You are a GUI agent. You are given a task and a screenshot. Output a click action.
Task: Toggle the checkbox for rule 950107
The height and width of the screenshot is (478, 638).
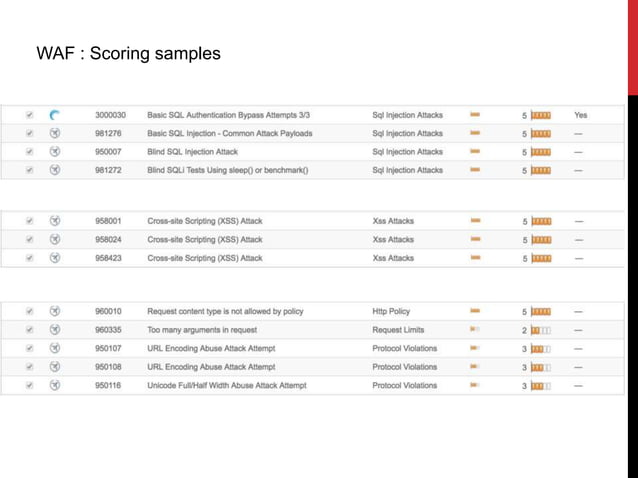(x=29, y=348)
